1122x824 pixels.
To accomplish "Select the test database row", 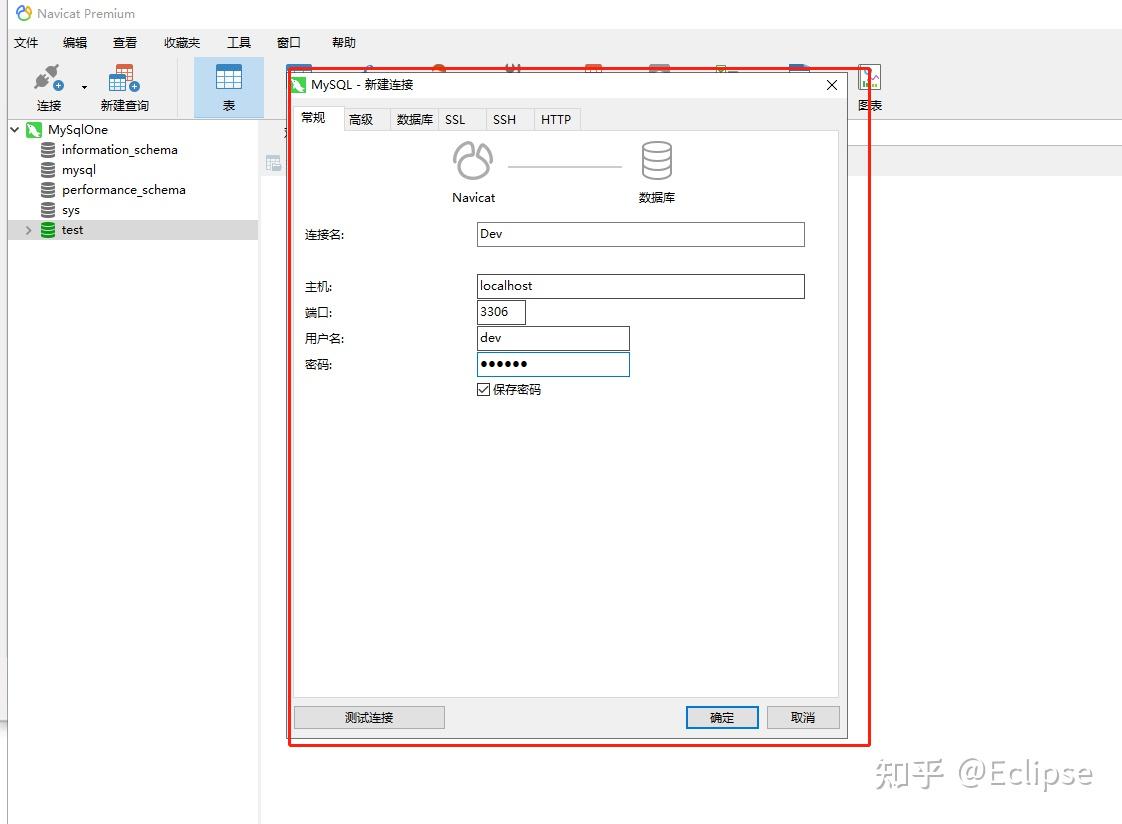I will pos(133,230).
